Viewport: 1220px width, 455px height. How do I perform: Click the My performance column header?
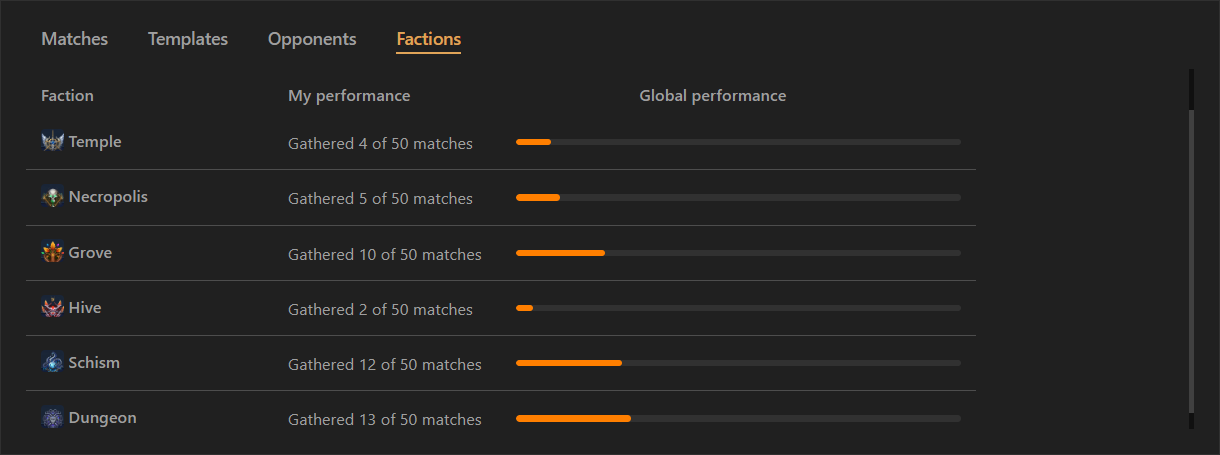[x=349, y=96]
